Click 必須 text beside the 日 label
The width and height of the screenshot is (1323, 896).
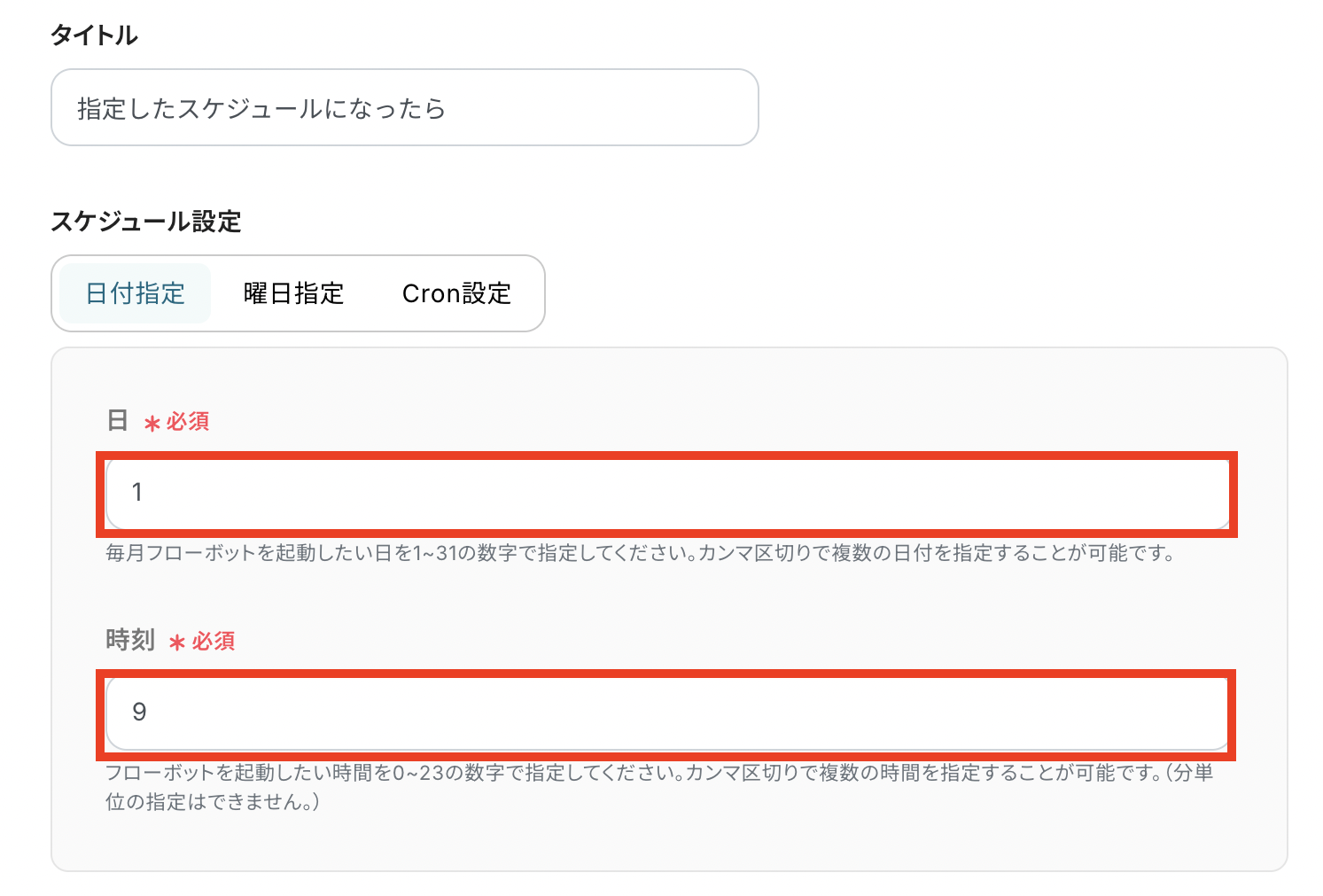tap(188, 422)
